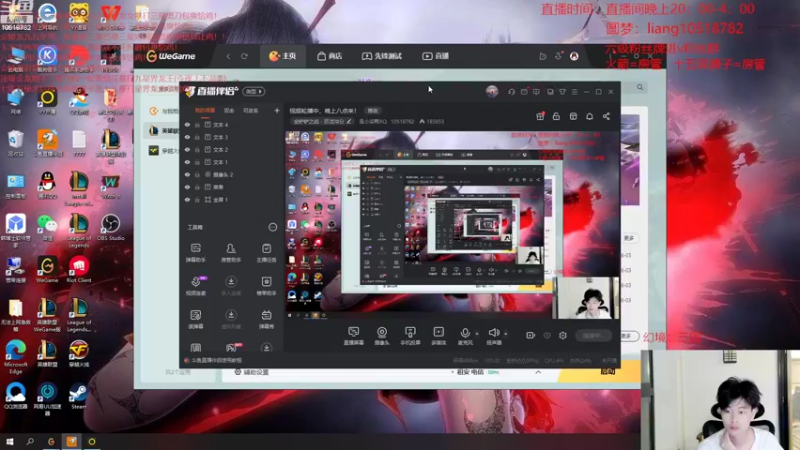
Task: Toggle the preview eye icon in bottom bar
Action: click(546, 335)
